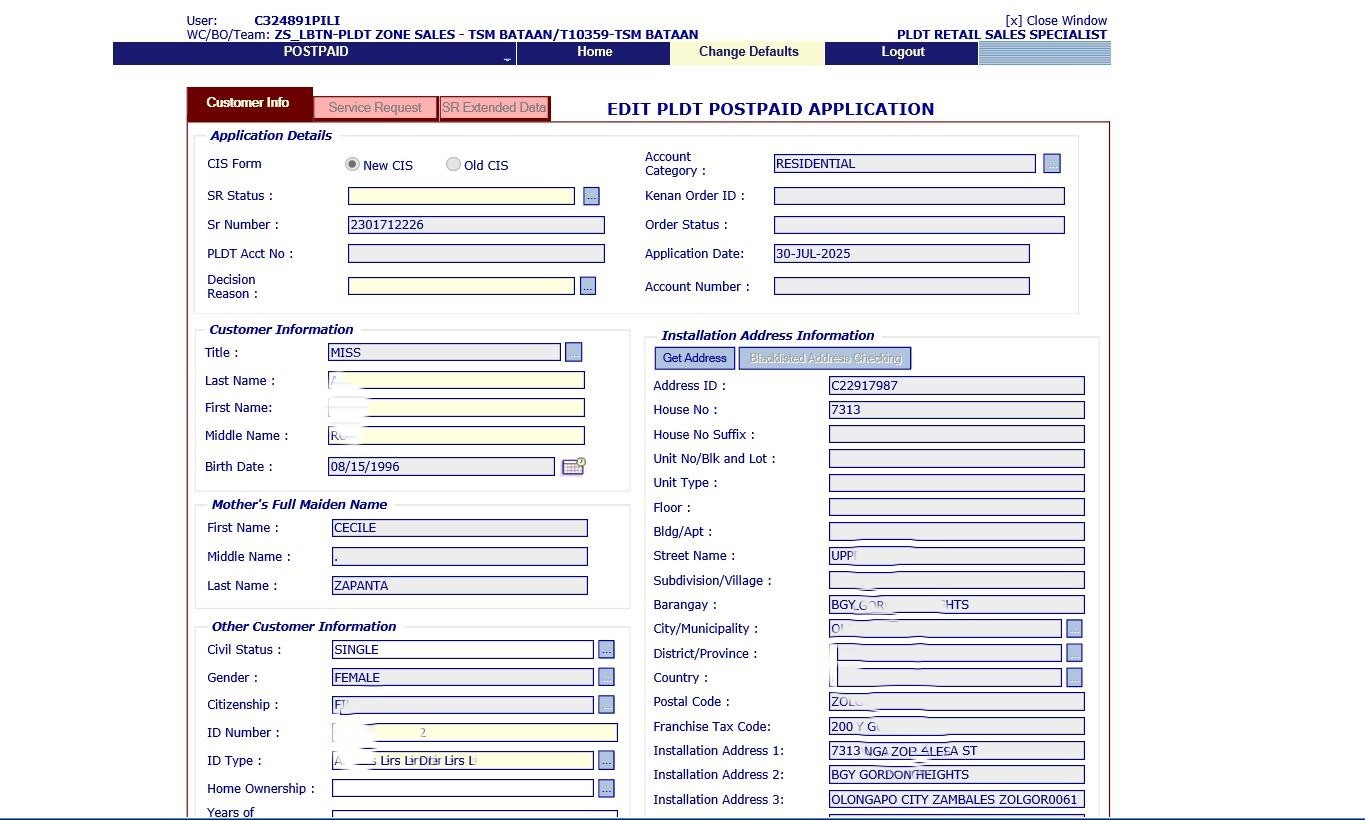The image size is (1365, 820).
Task: Click Blacklisted Address Checking button
Action: point(825,358)
